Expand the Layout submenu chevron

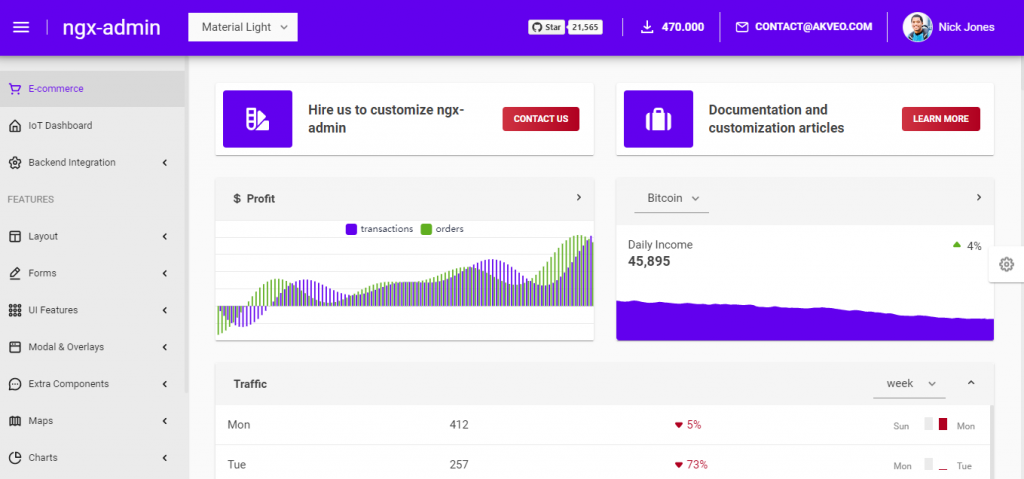point(165,237)
